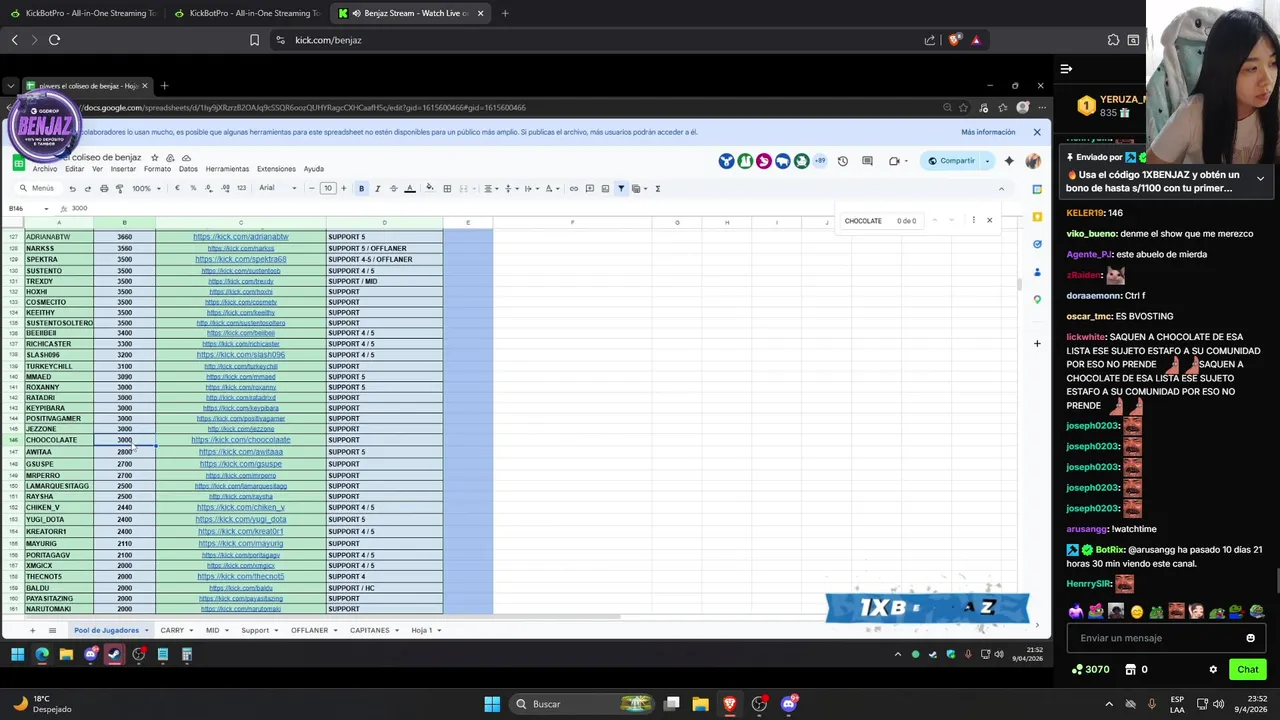Open Windows Start menu in taskbar

[492, 704]
